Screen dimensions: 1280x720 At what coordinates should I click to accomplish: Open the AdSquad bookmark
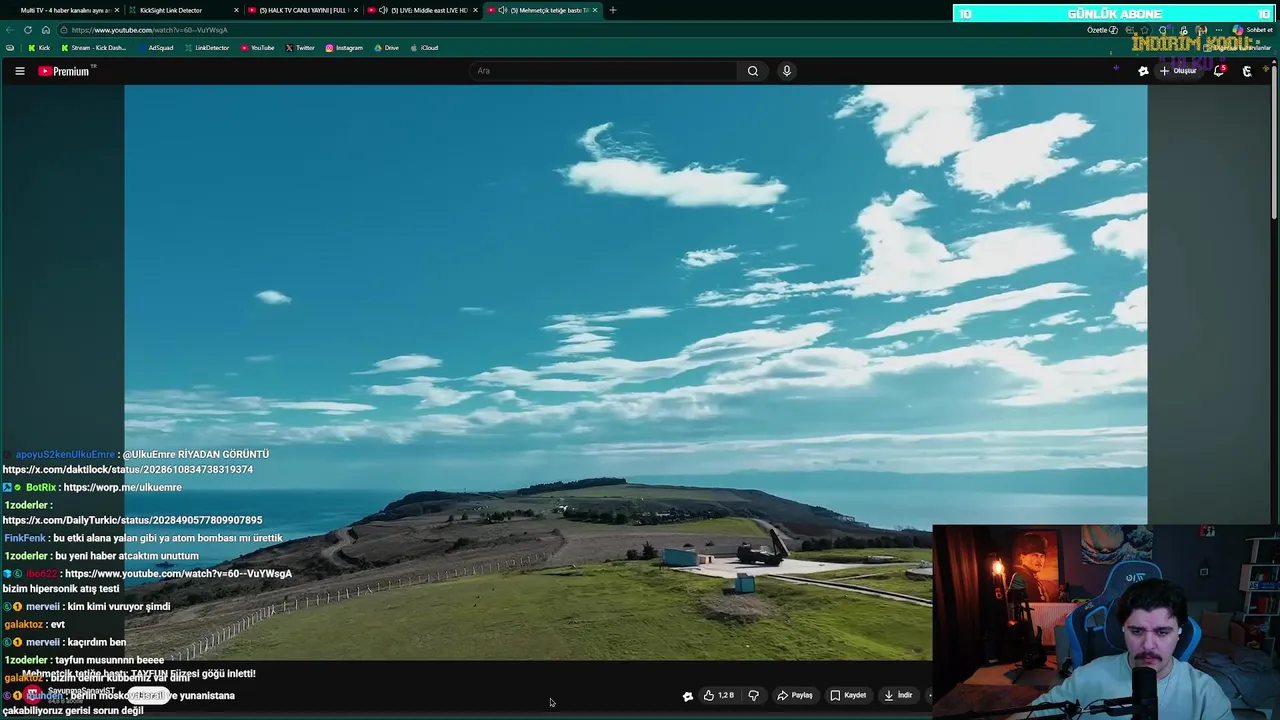click(157, 48)
